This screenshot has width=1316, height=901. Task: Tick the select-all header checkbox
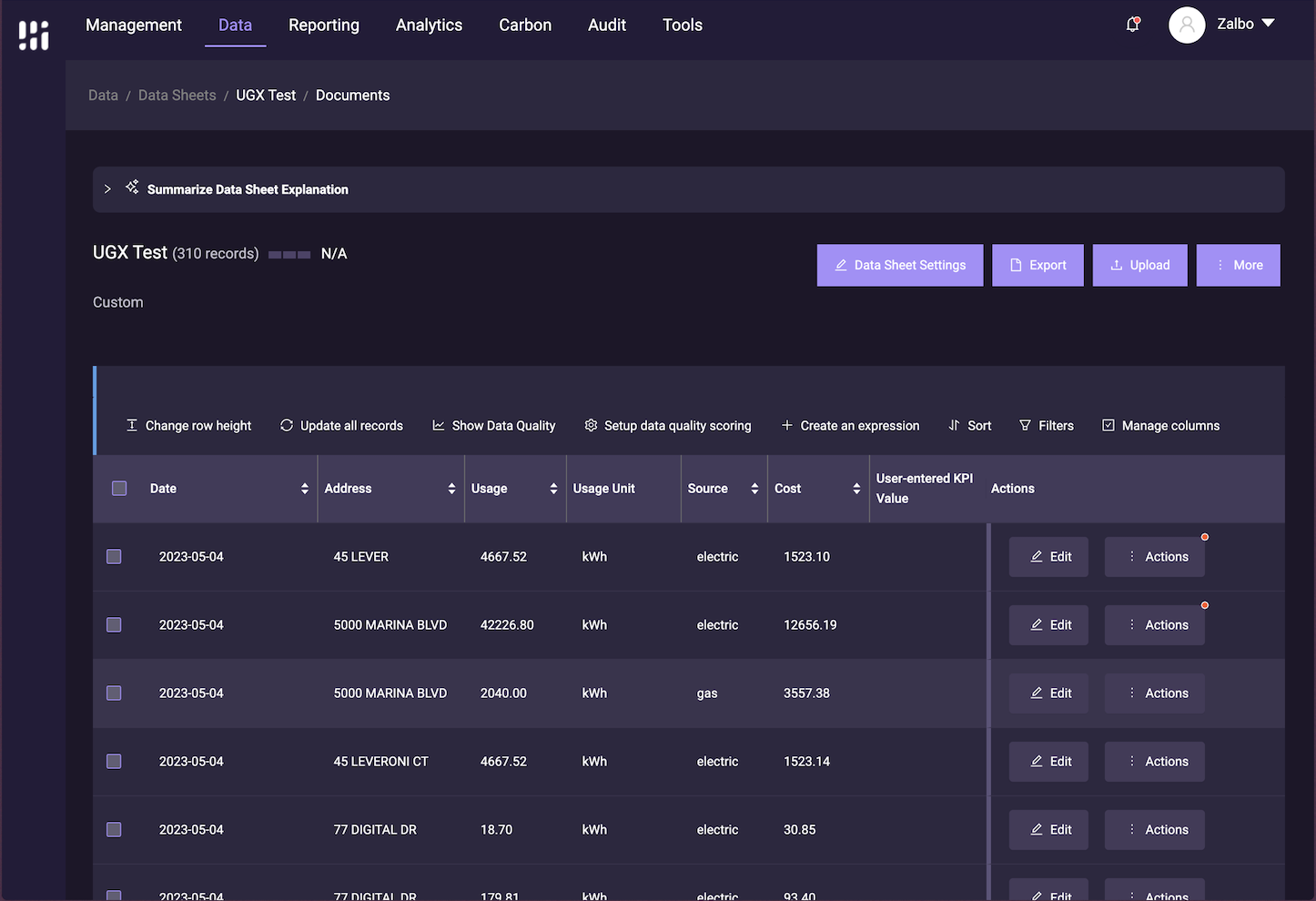[x=119, y=488]
